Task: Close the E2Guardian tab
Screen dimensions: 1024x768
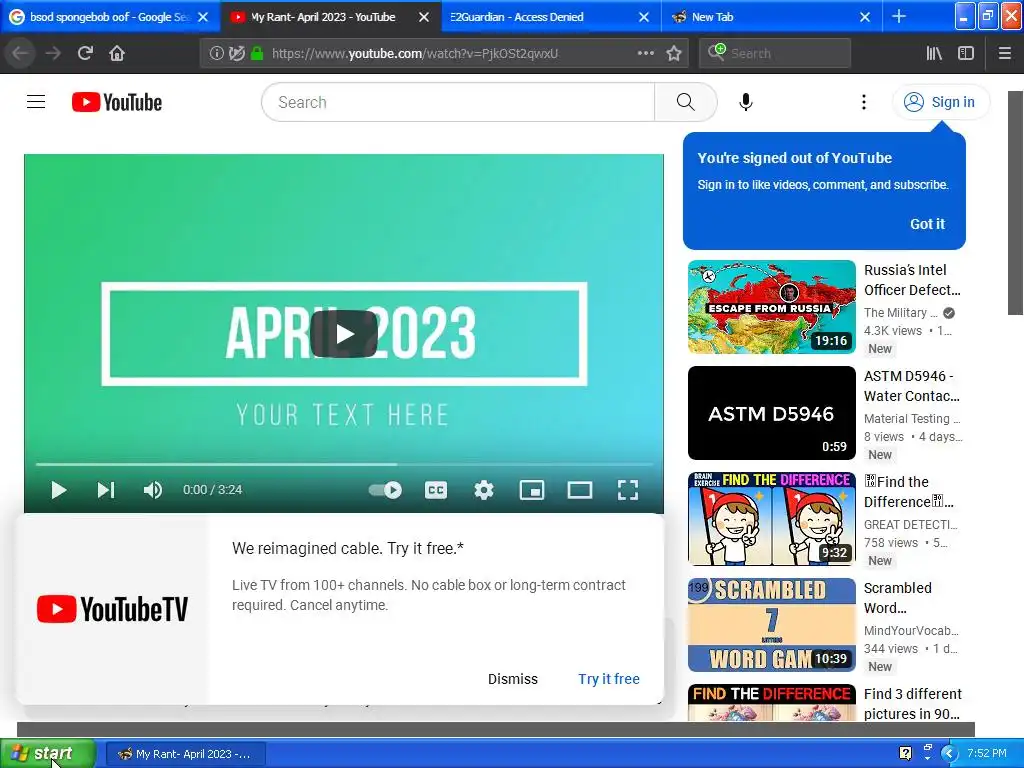Action: pyautogui.click(x=644, y=17)
